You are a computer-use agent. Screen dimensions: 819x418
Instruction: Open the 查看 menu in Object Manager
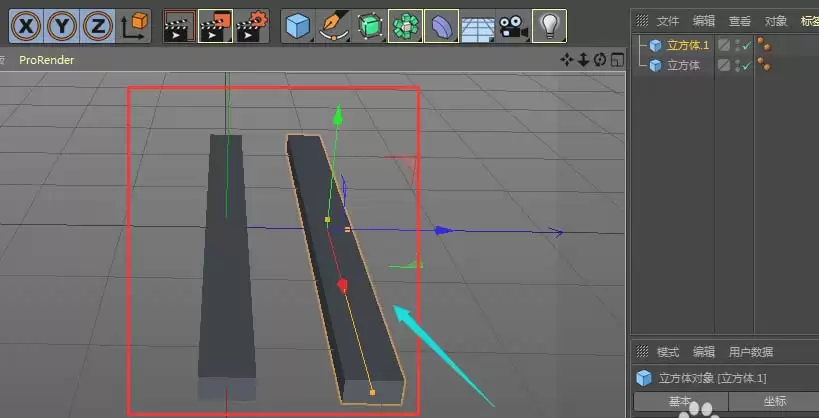click(740, 21)
